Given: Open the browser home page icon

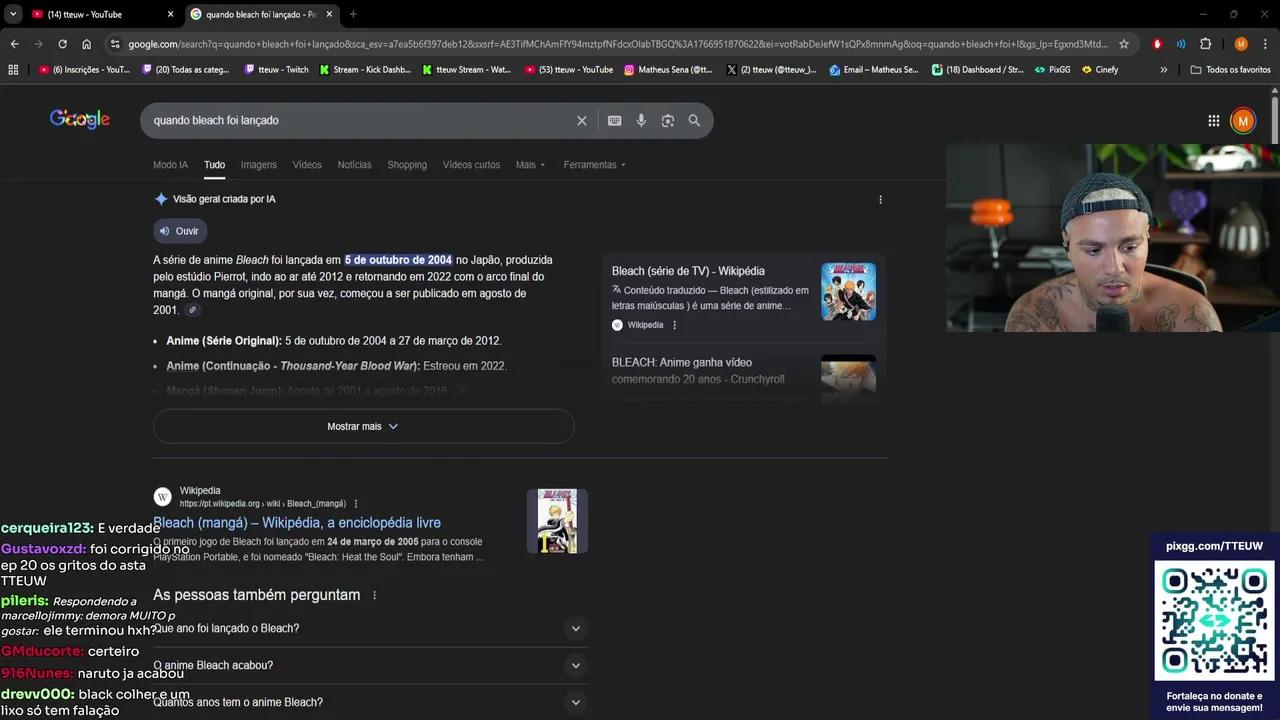Looking at the screenshot, I should coord(86,44).
